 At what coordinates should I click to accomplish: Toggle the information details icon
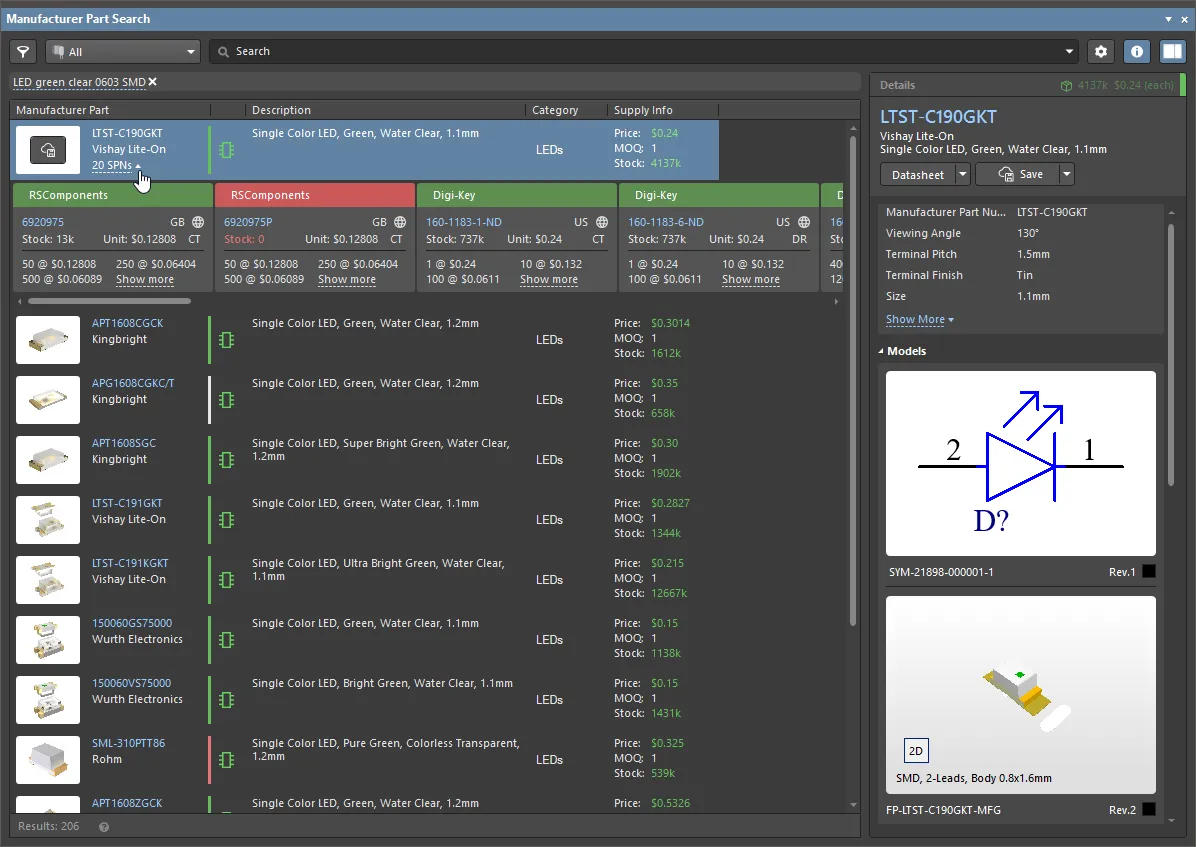click(x=1137, y=52)
